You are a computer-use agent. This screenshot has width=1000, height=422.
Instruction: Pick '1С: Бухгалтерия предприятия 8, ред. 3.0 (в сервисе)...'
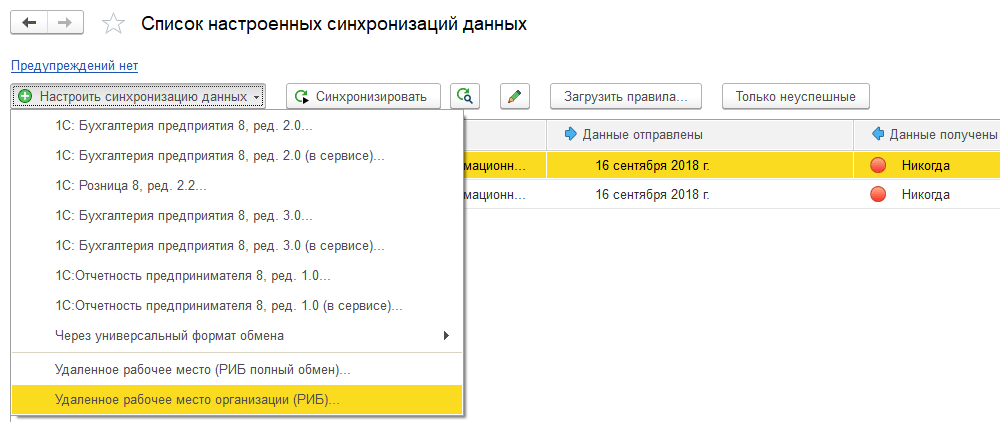221,245
